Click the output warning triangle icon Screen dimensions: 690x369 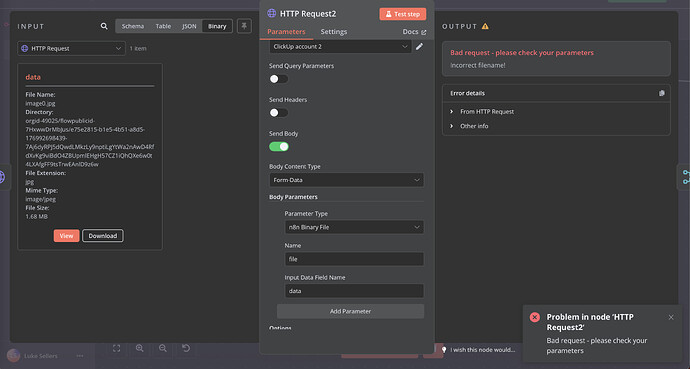point(485,26)
